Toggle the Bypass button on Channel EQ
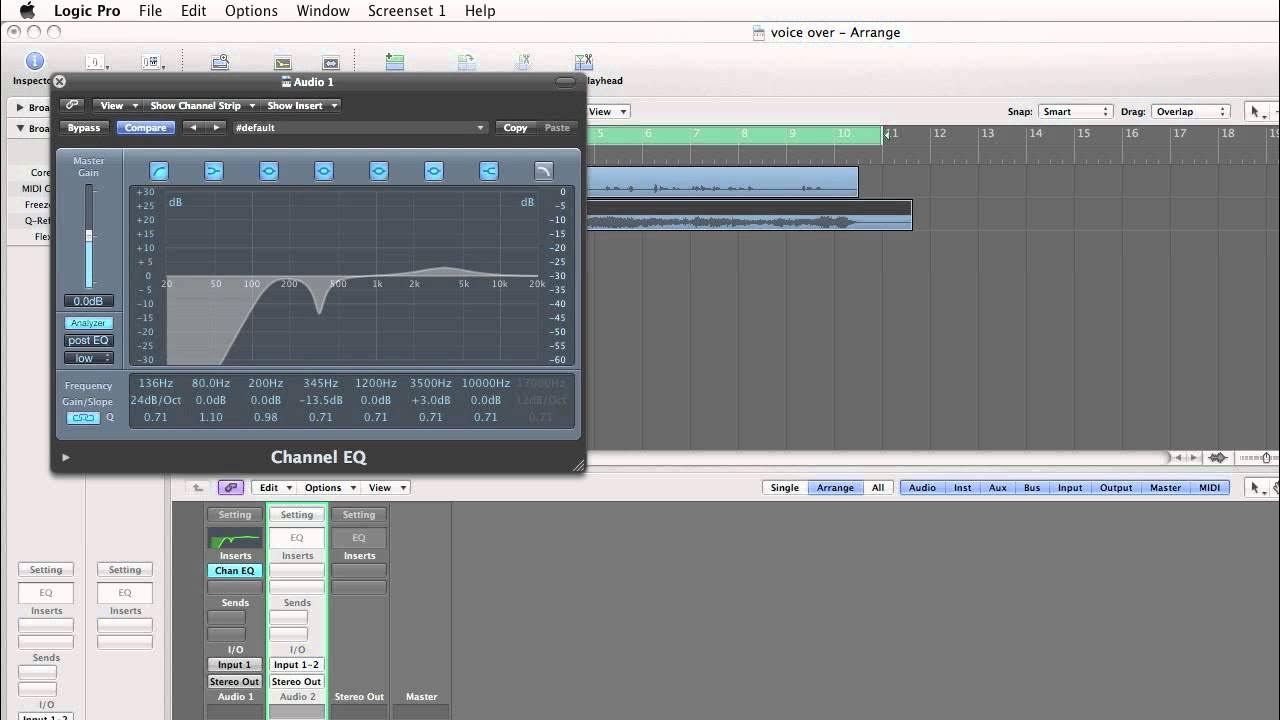1280x720 pixels. (84, 128)
